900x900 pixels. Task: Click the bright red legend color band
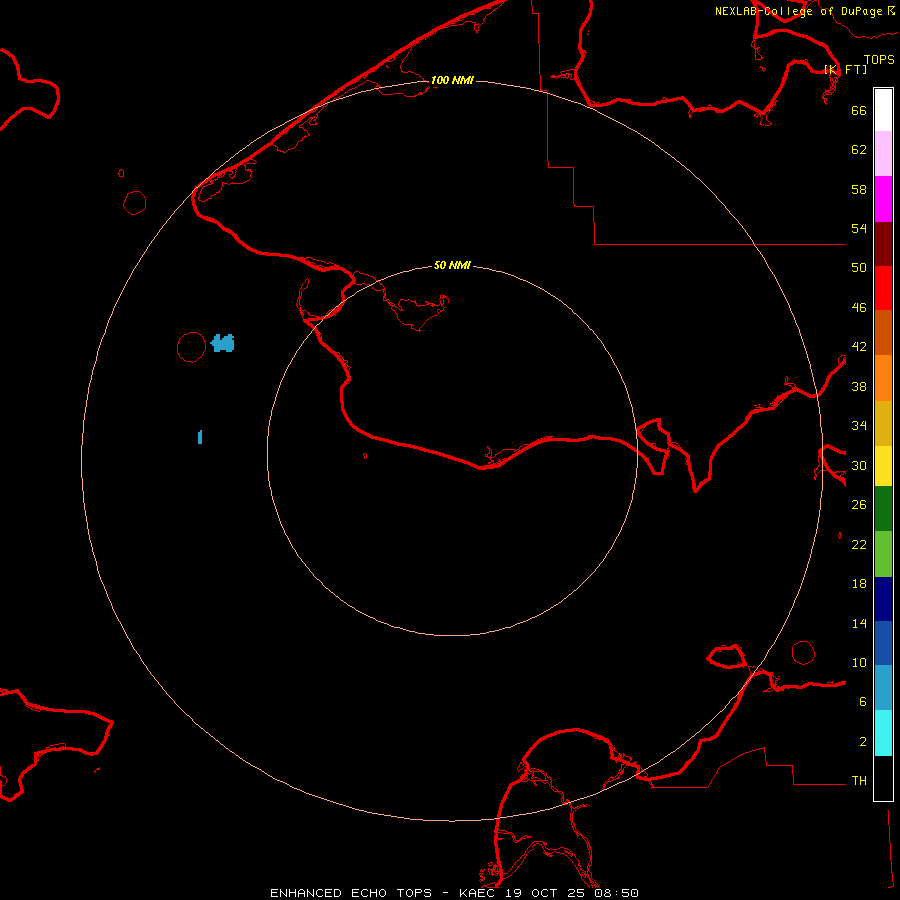pos(883,288)
